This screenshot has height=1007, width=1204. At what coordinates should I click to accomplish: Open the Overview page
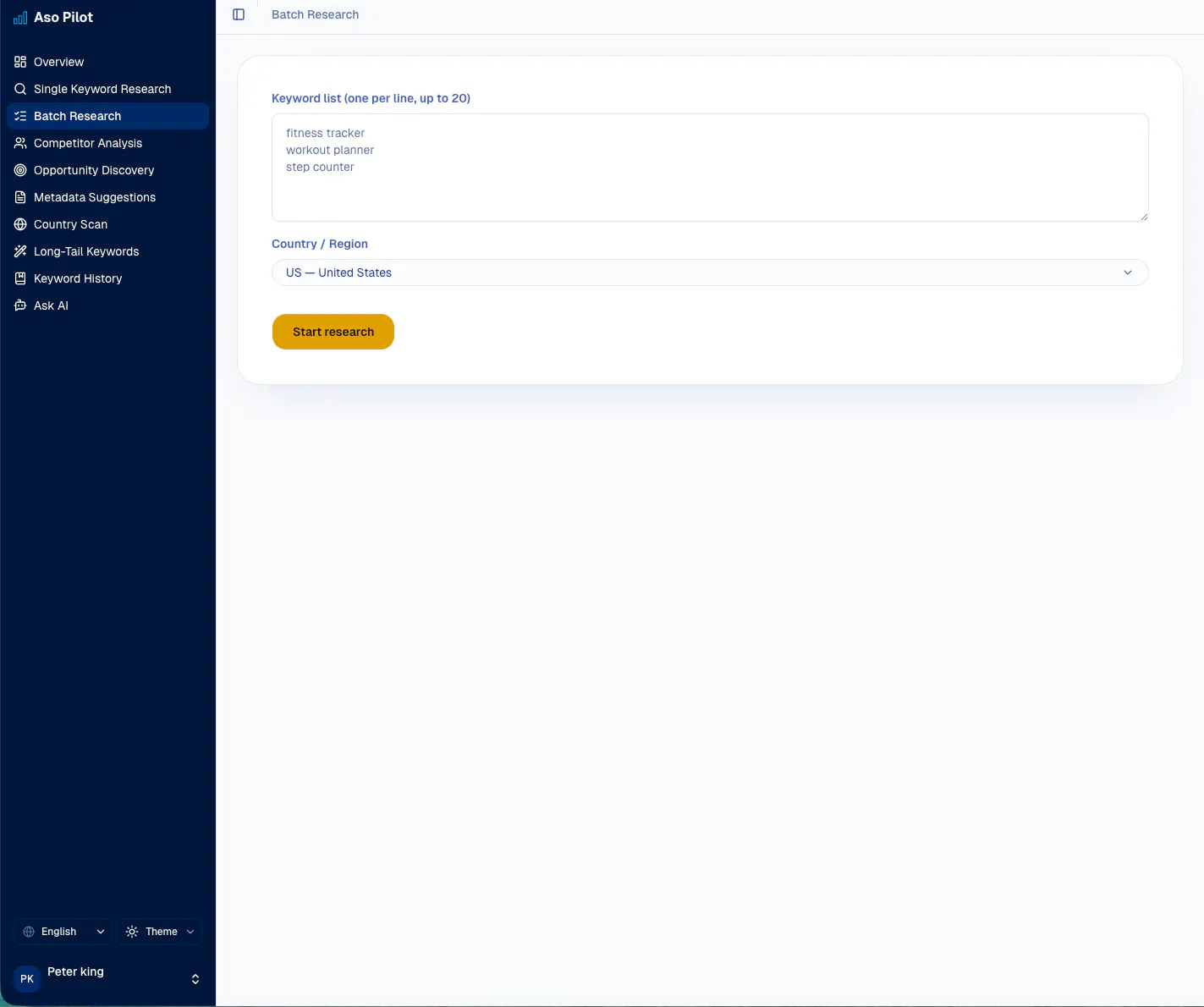pos(107,62)
